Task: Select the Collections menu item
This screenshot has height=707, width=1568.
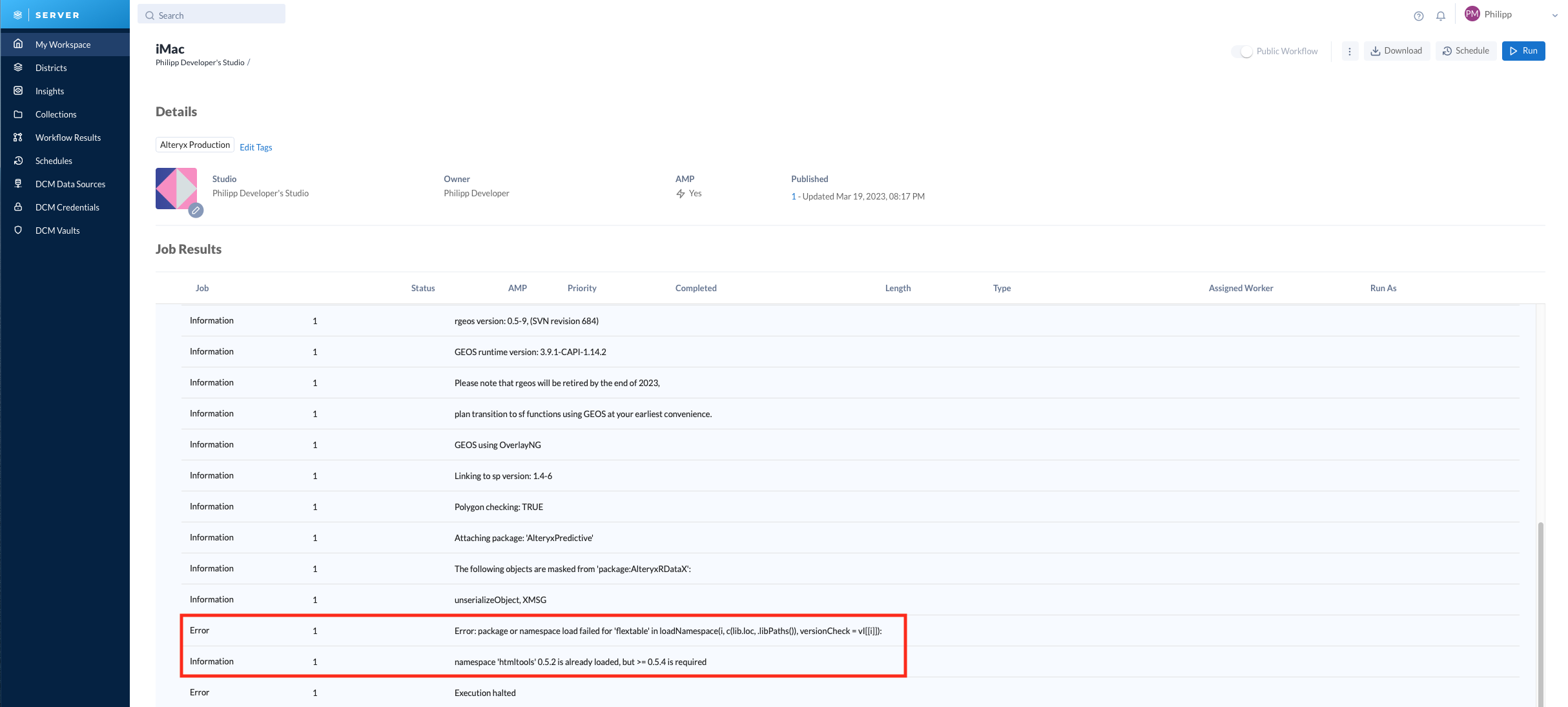Action: point(19,114)
